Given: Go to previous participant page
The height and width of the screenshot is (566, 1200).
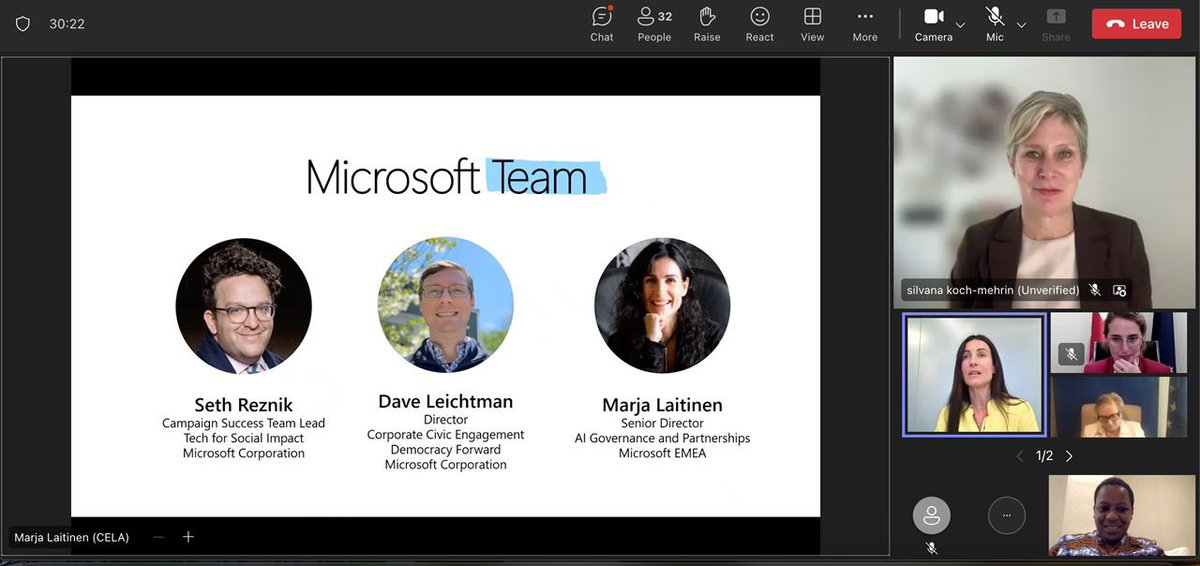Looking at the screenshot, I should click(1020, 456).
